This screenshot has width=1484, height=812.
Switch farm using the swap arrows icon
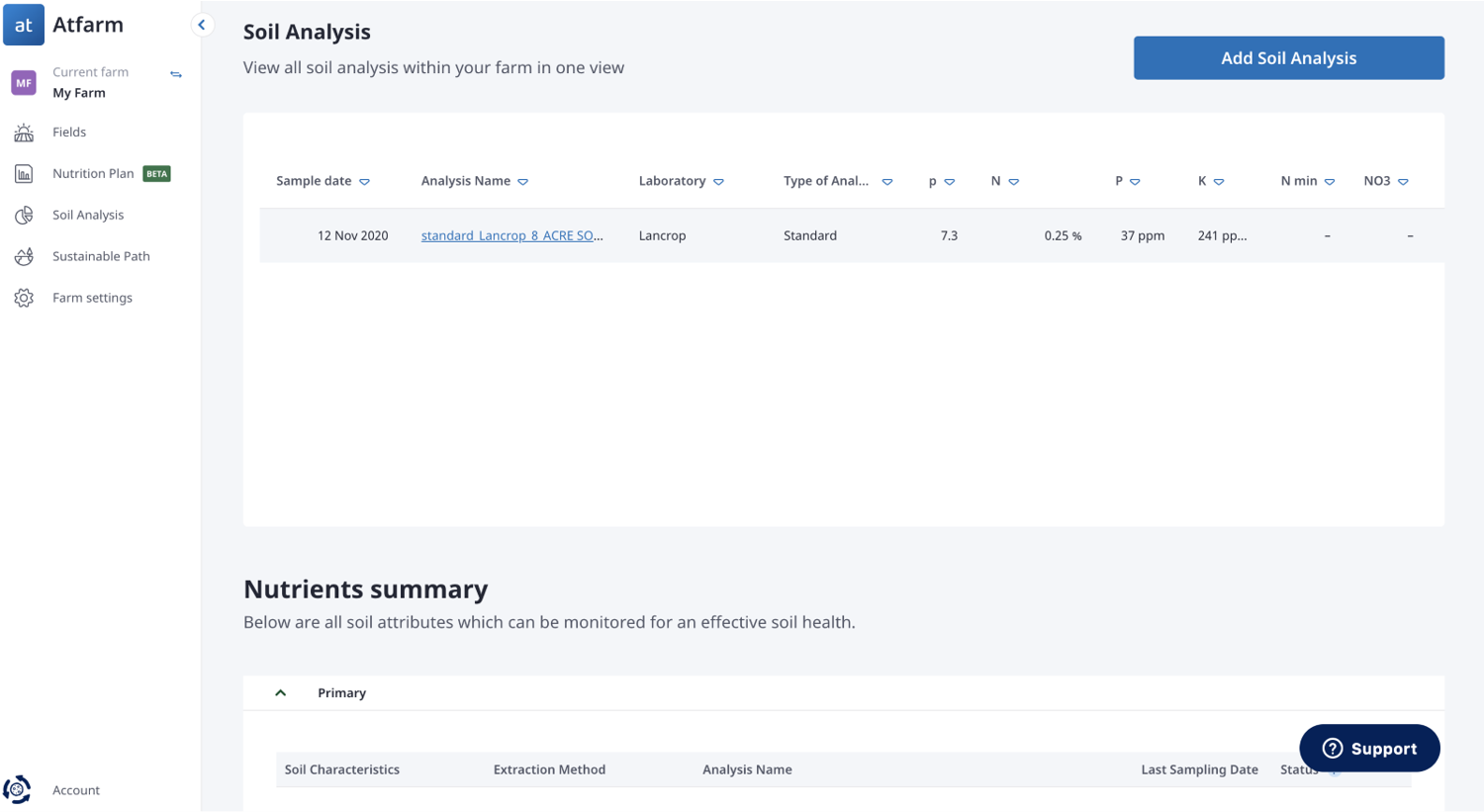(176, 74)
